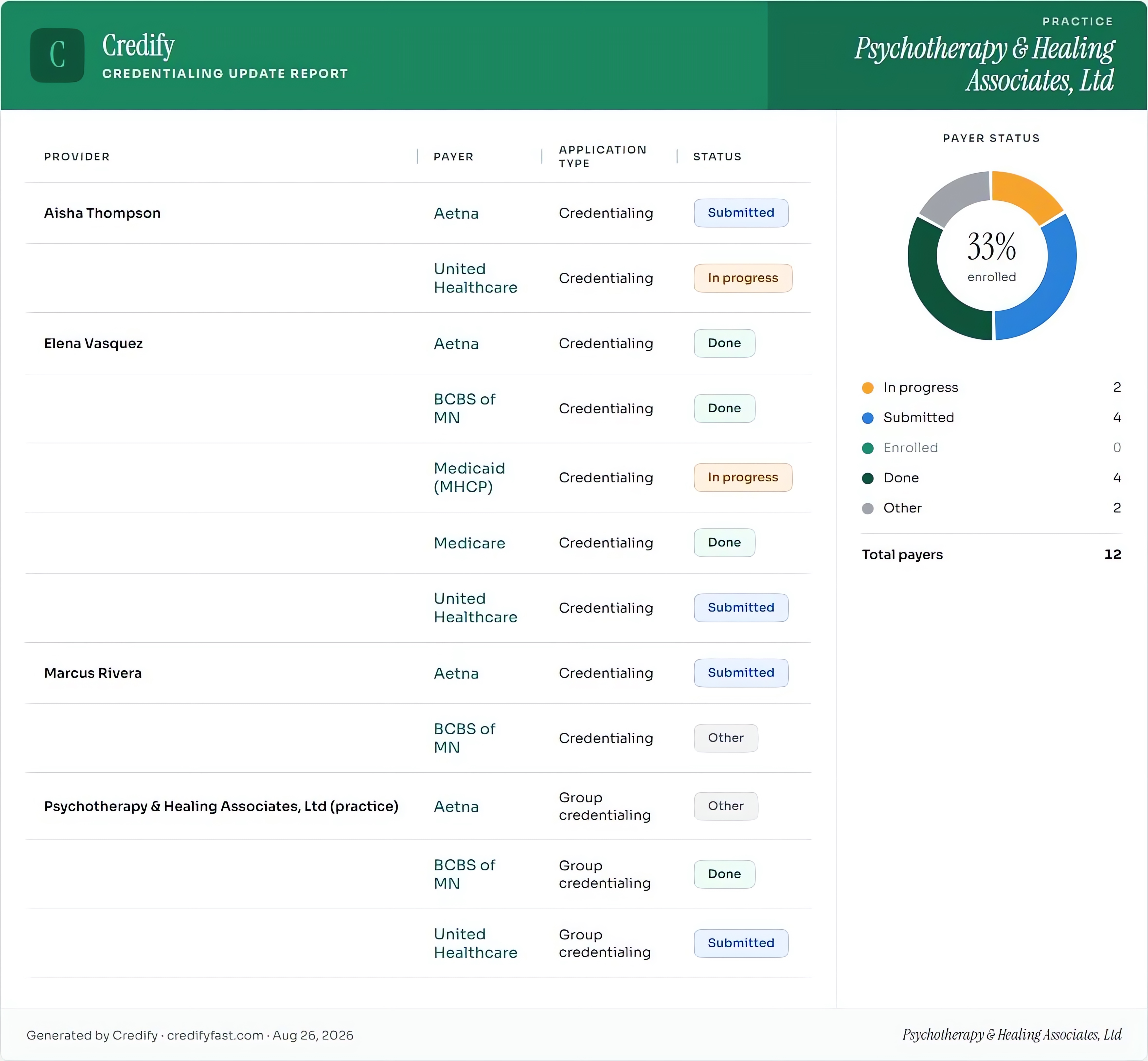Click Elena Vasquez's United Healthcare Submitted badge
This screenshot has height=1061, width=1148.
[741, 608]
